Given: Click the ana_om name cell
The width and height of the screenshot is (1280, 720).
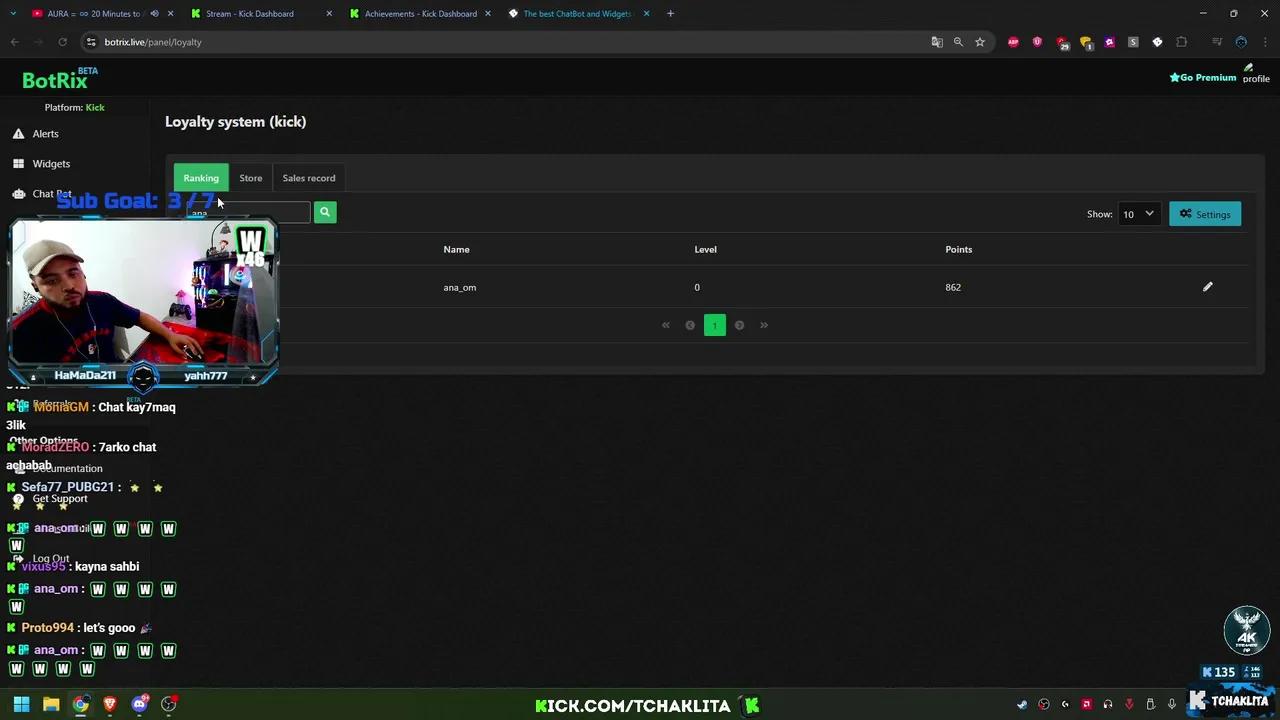Looking at the screenshot, I should click(460, 287).
